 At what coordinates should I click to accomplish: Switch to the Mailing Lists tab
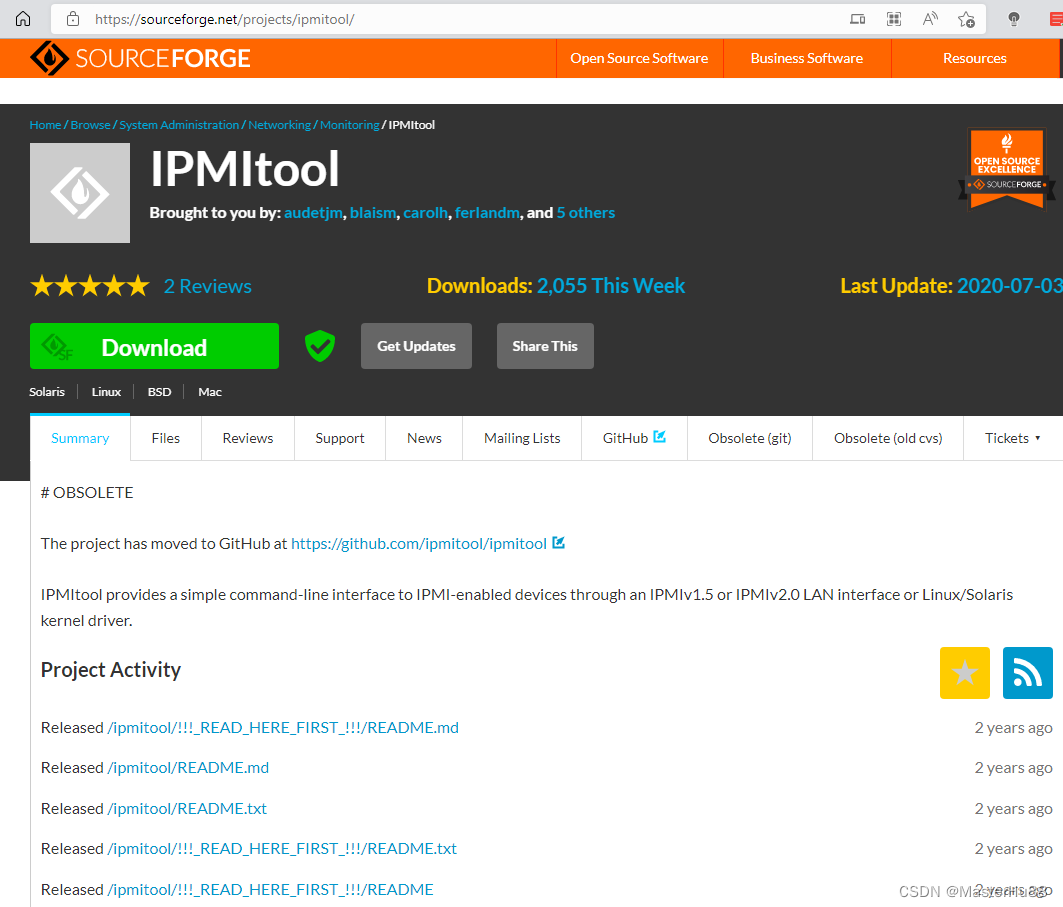(522, 439)
